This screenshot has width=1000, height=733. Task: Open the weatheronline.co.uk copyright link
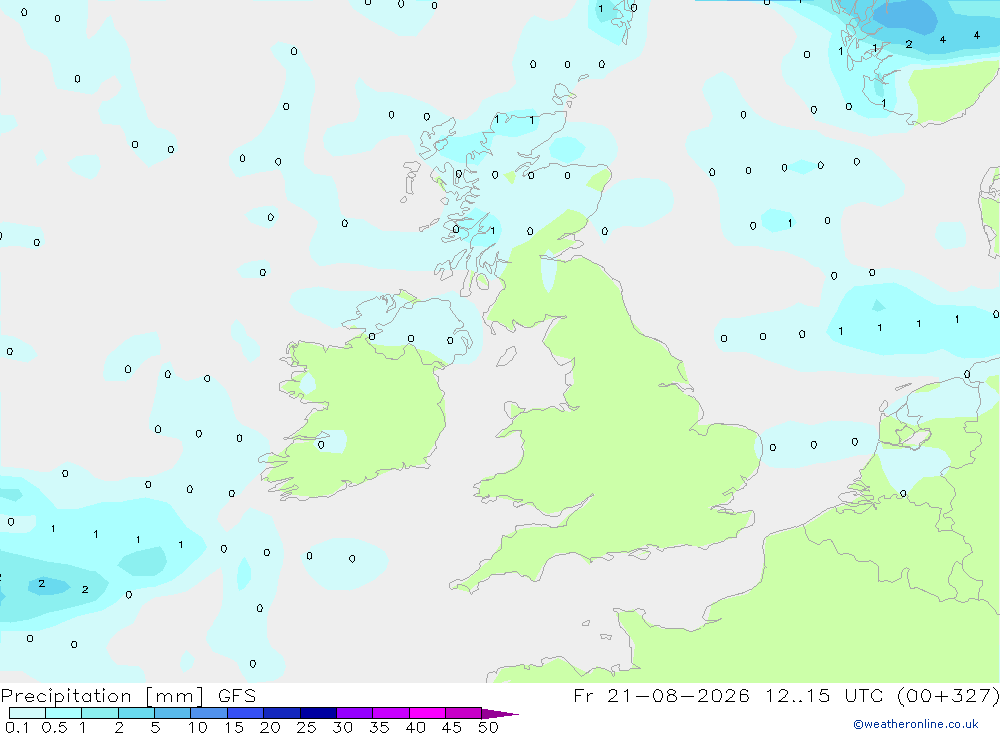click(x=915, y=724)
